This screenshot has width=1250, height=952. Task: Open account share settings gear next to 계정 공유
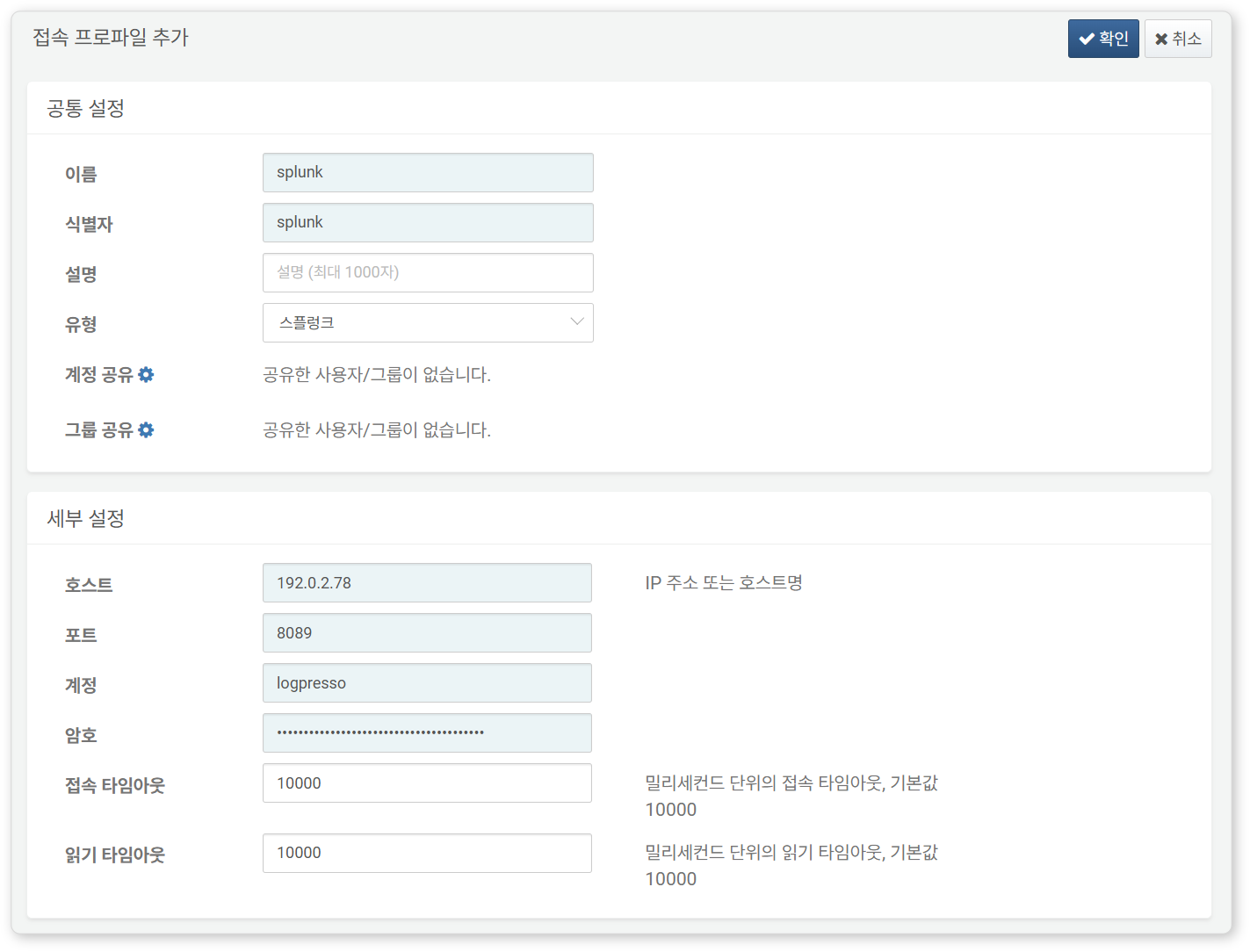(146, 375)
